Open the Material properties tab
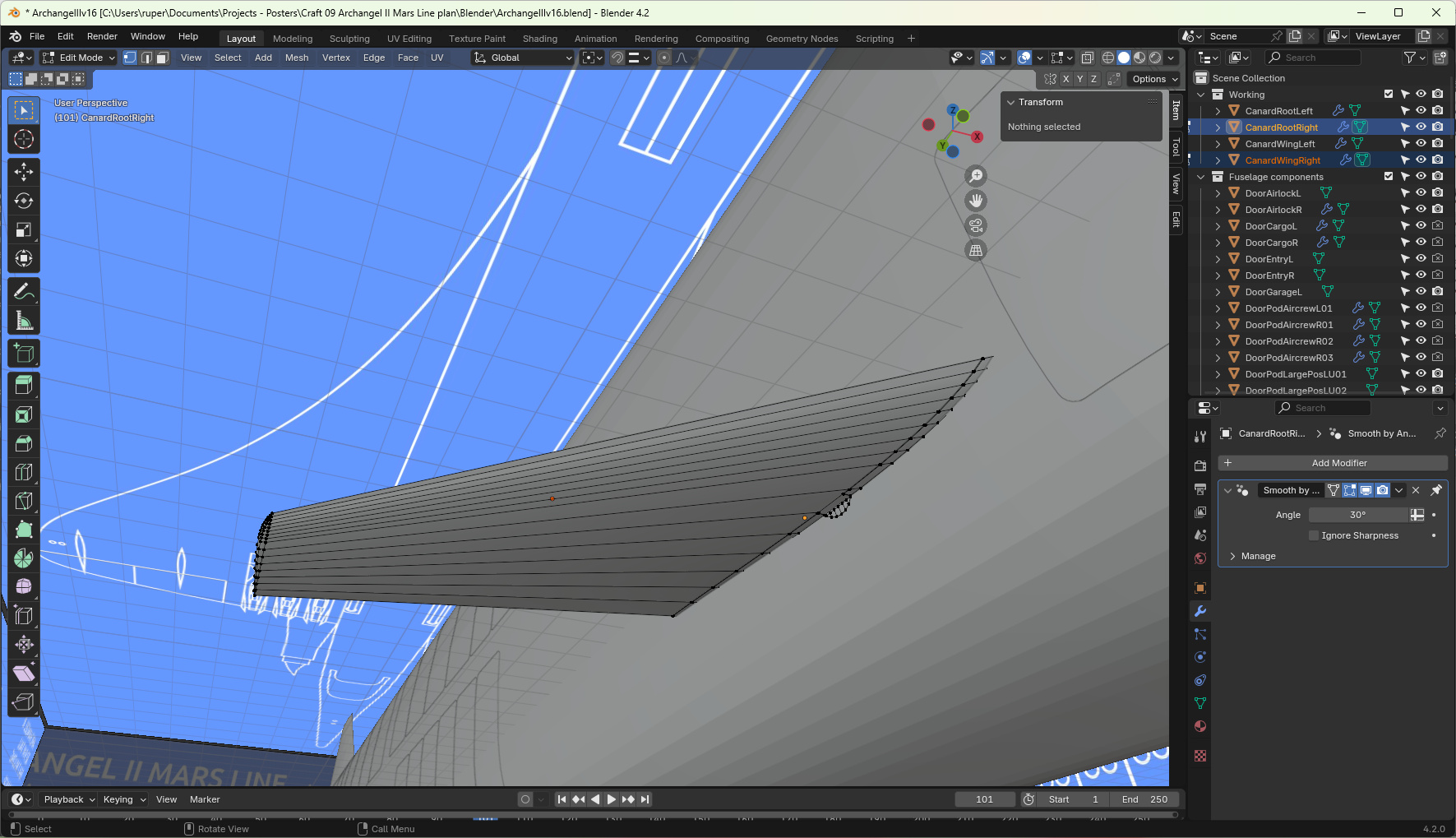Image resolution: width=1456 pixels, height=838 pixels. [x=1200, y=726]
